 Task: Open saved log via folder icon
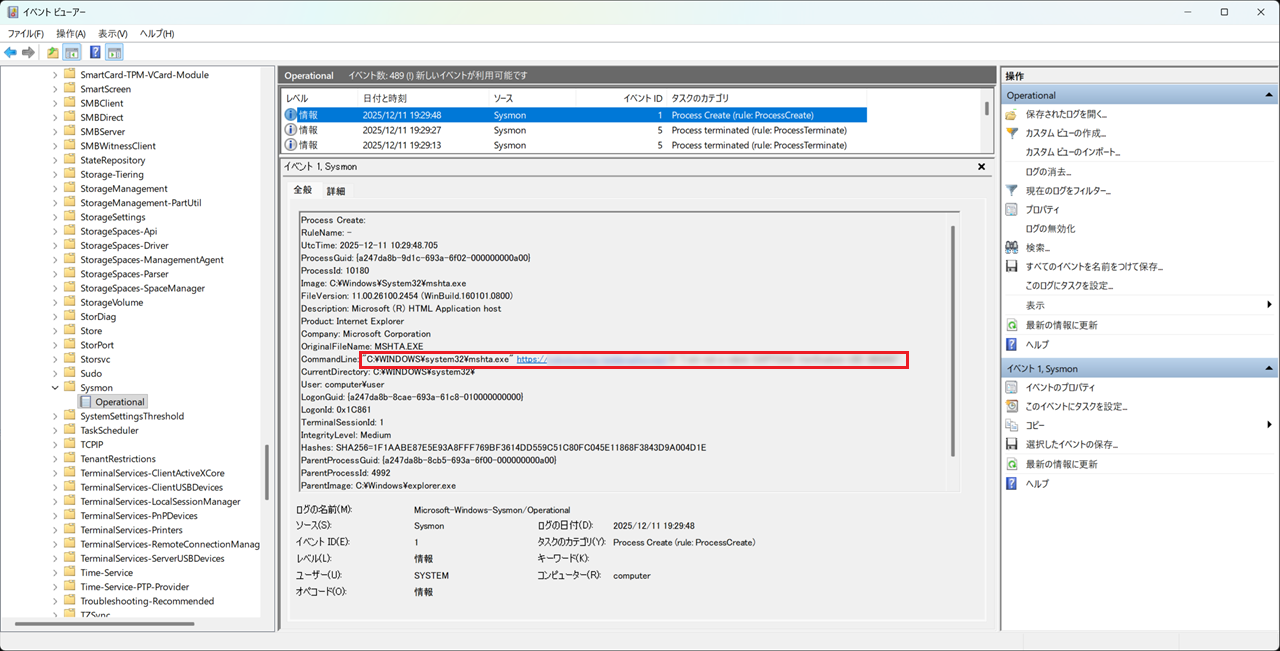(x=1012, y=114)
